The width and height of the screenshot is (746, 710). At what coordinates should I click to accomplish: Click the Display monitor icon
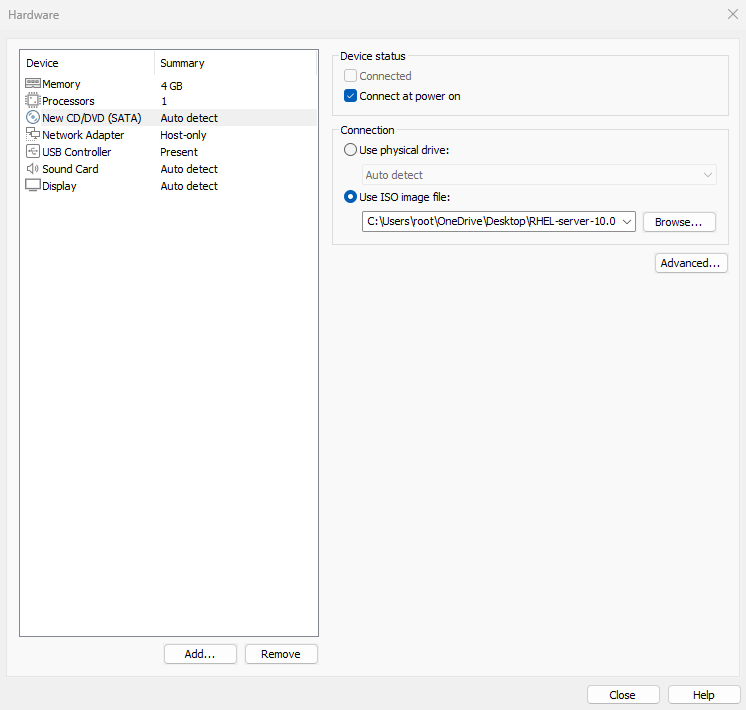pos(33,186)
